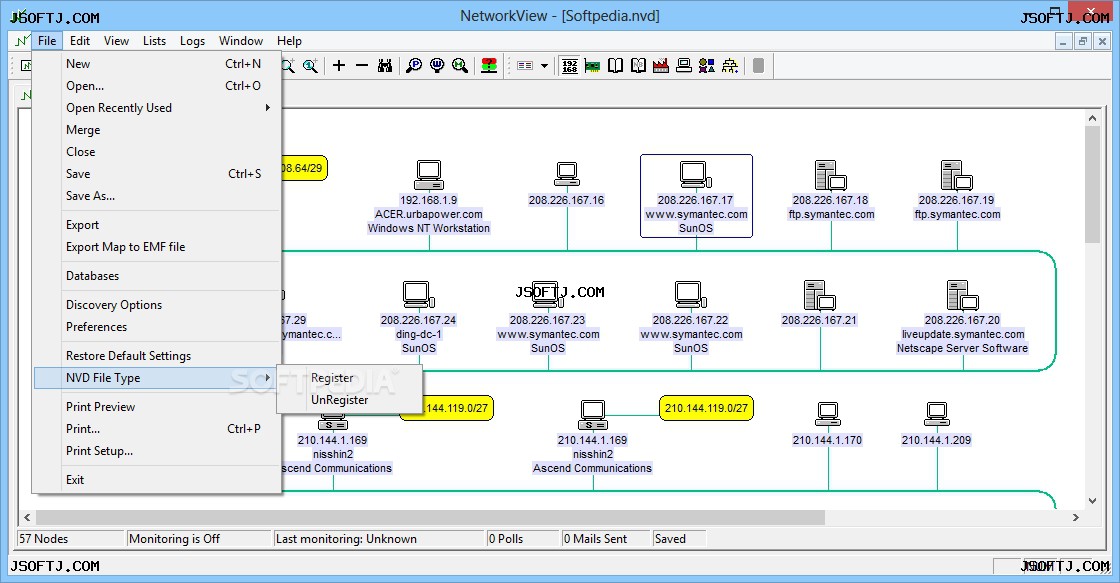The height and width of the screenshot is (583, 1120).
Task: Open Databases from the File menu
Action: click(x=157, y=276)
